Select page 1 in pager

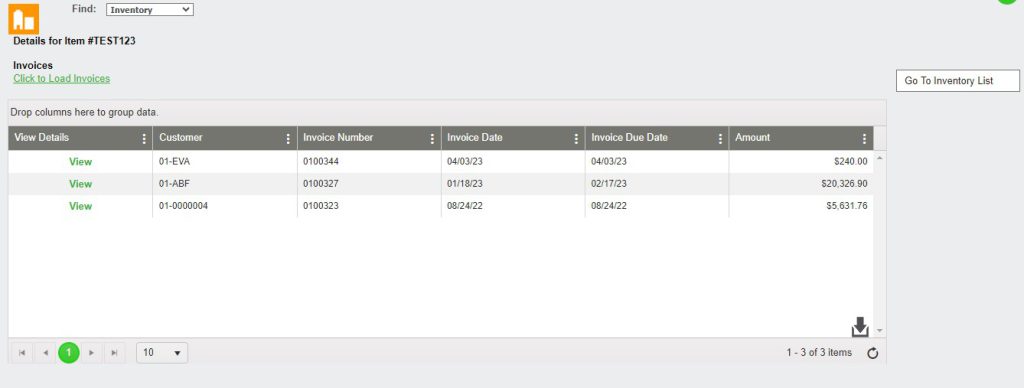point(69,353)
